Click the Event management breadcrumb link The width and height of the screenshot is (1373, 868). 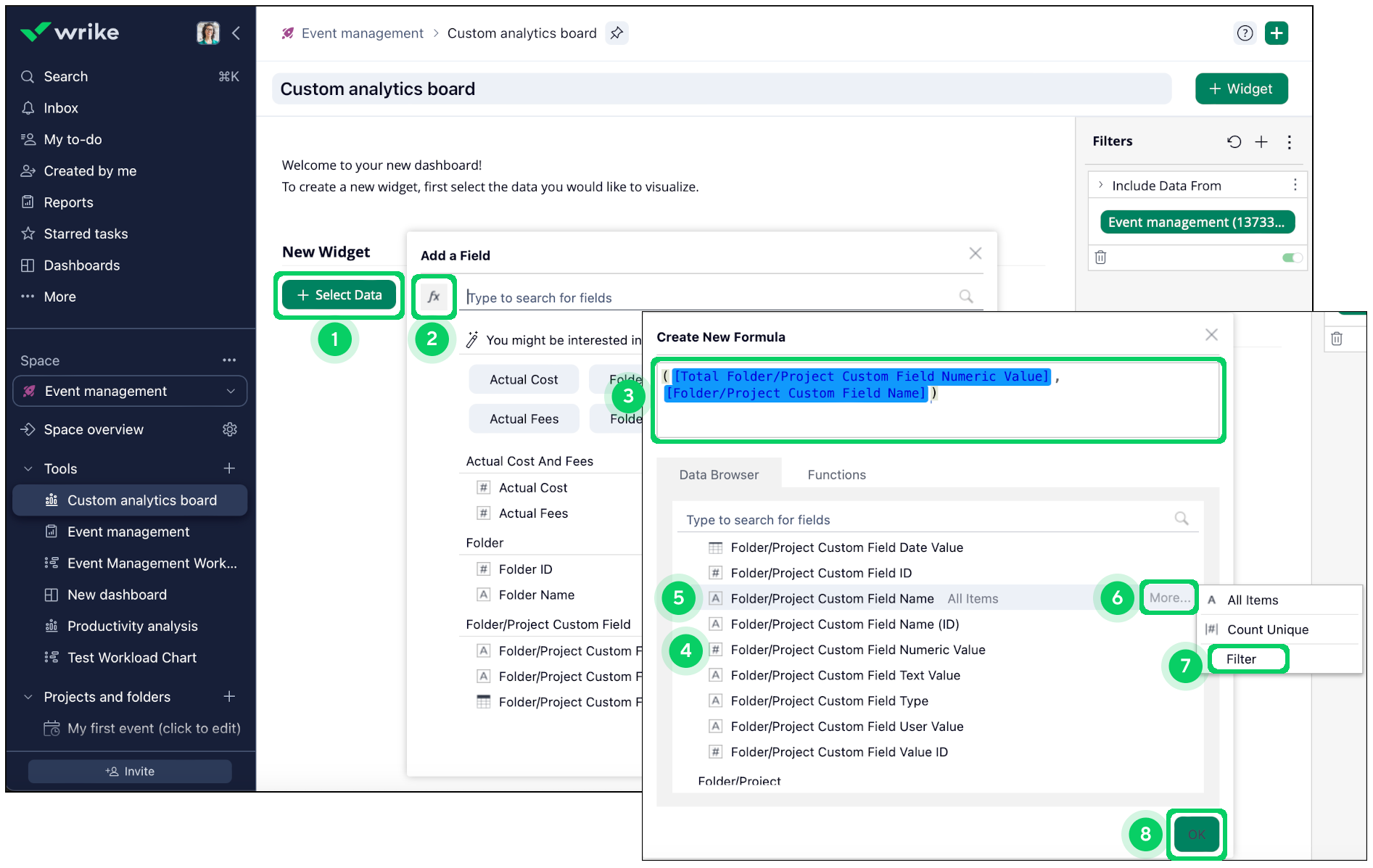(362, 33)
